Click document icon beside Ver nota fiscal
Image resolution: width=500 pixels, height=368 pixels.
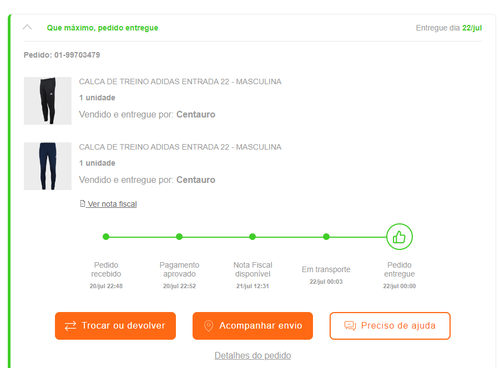(x=82, y=203)
